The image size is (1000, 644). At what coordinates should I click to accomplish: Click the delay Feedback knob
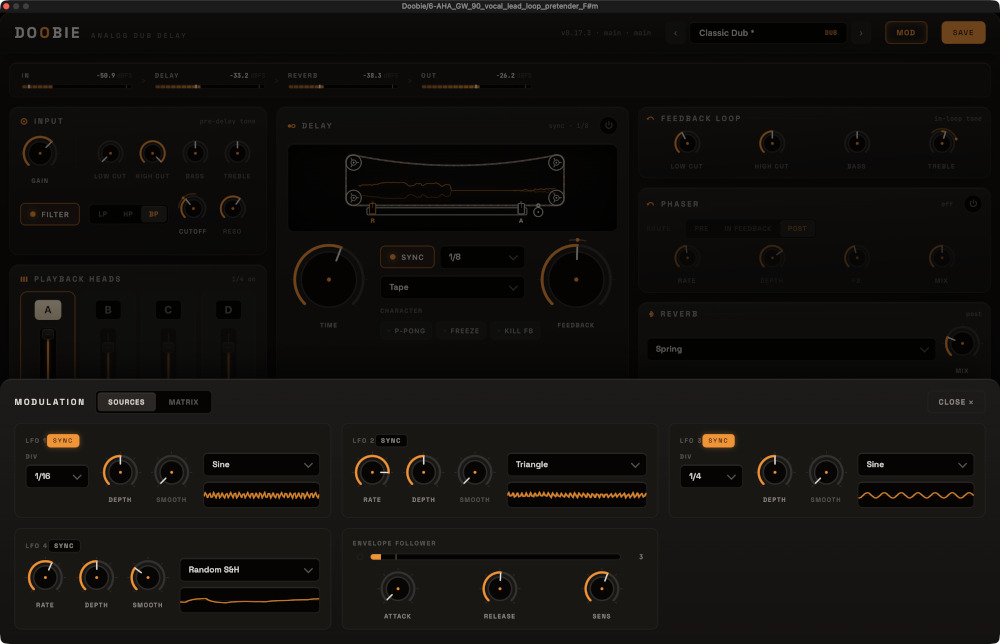tap(576, 279)
